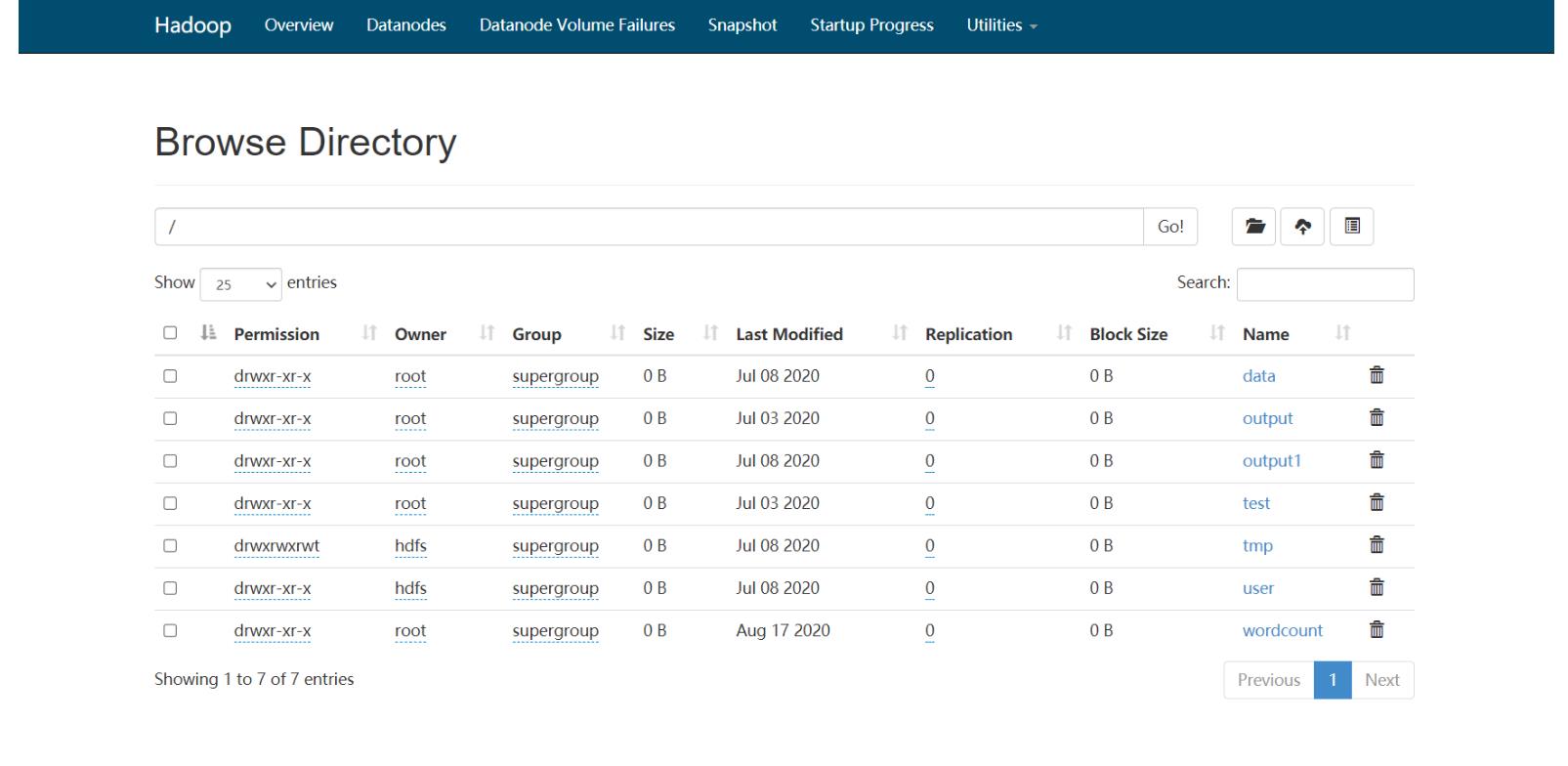Open the user directory link
This screenshot has height=766, width=1568.
(x=1258, y=588)
